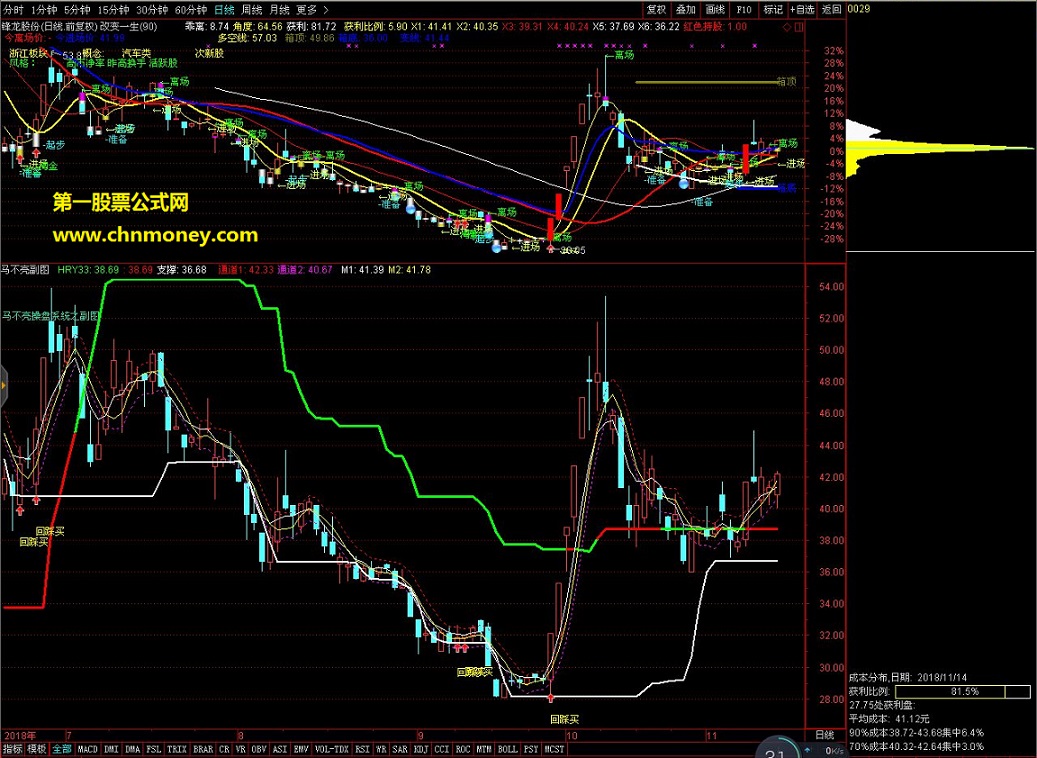Click the 27.75处获利盘 text

click(x=882, y=705)
